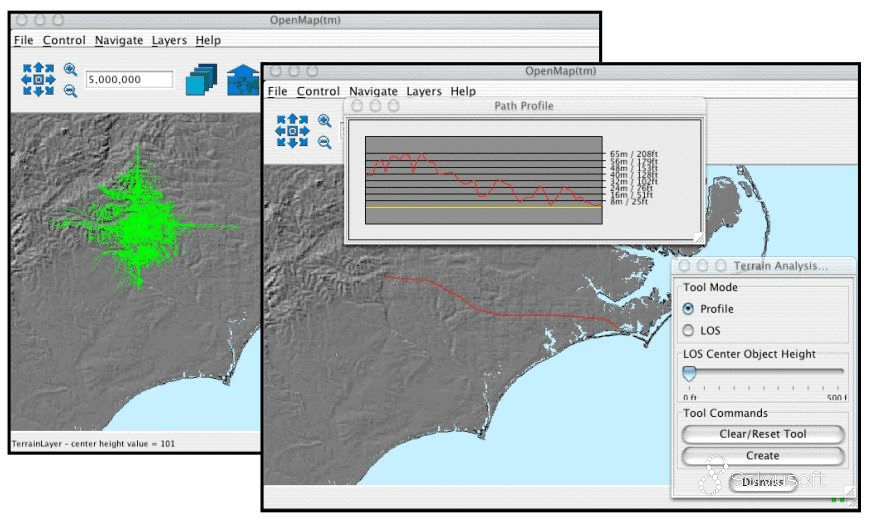Open Navigate menu in front OpenMap window
Screen dimensions: 871x524
pyautogui.click(x=373, y=91)
